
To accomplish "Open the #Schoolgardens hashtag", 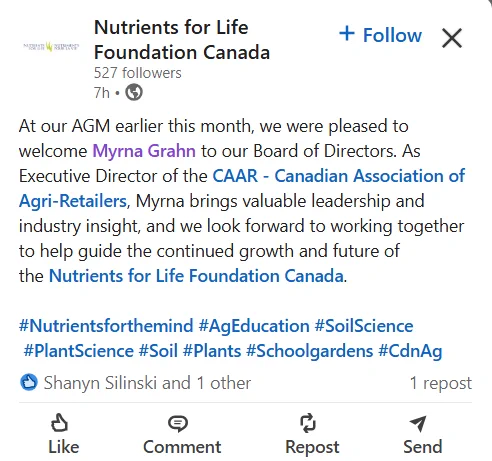I will (x=310, y=351).
